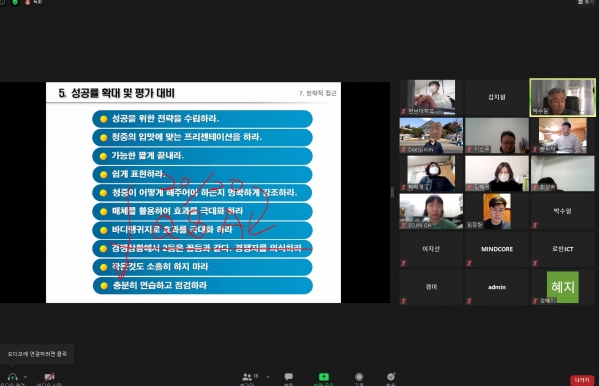Click slide bullet '가능한 짧게 끝내라'
Screen dimensions: 600x386
(x=202, y=156)
